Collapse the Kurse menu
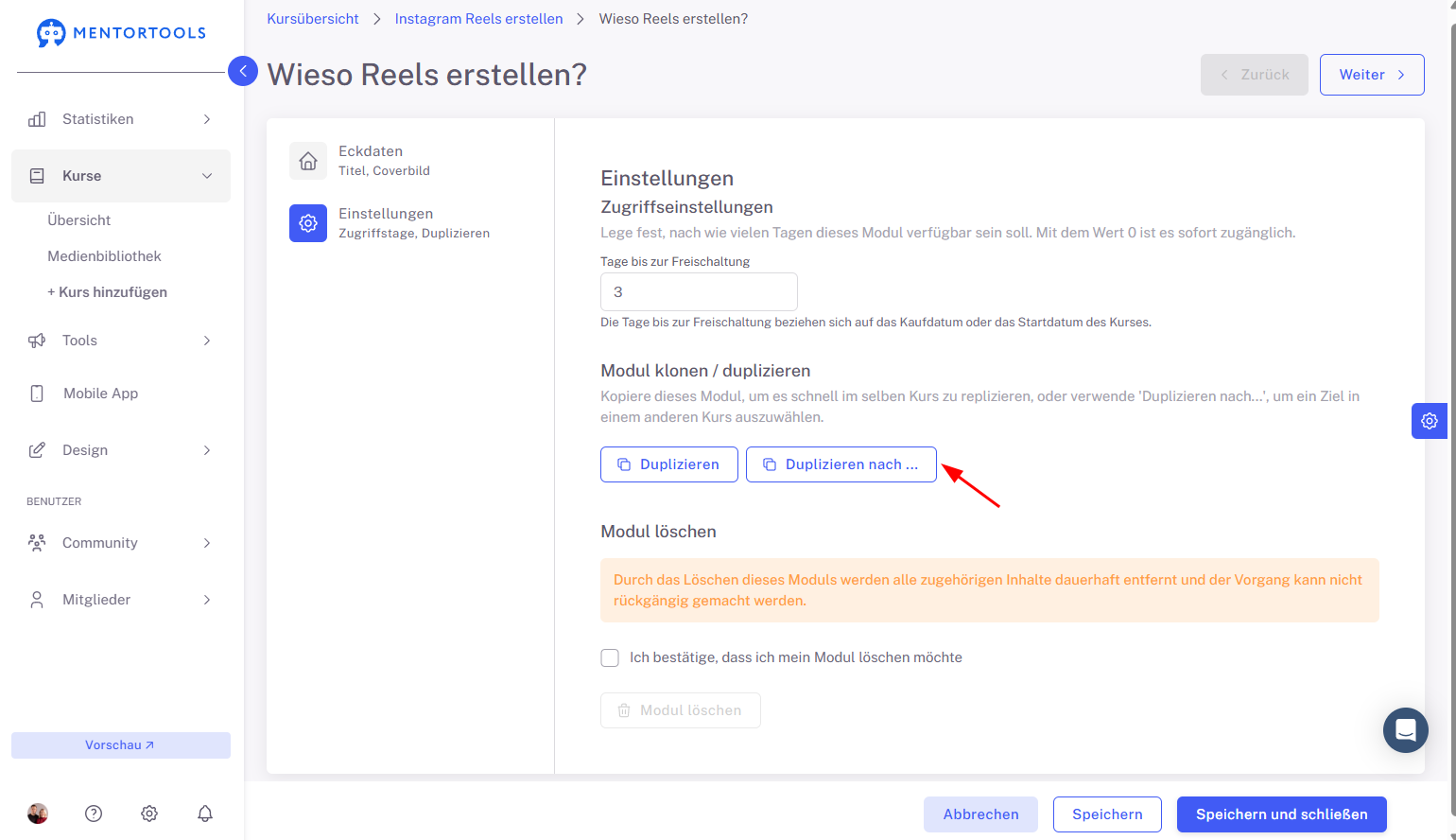1456x840 pixels. pyautogui.click(x=121, y=176)
